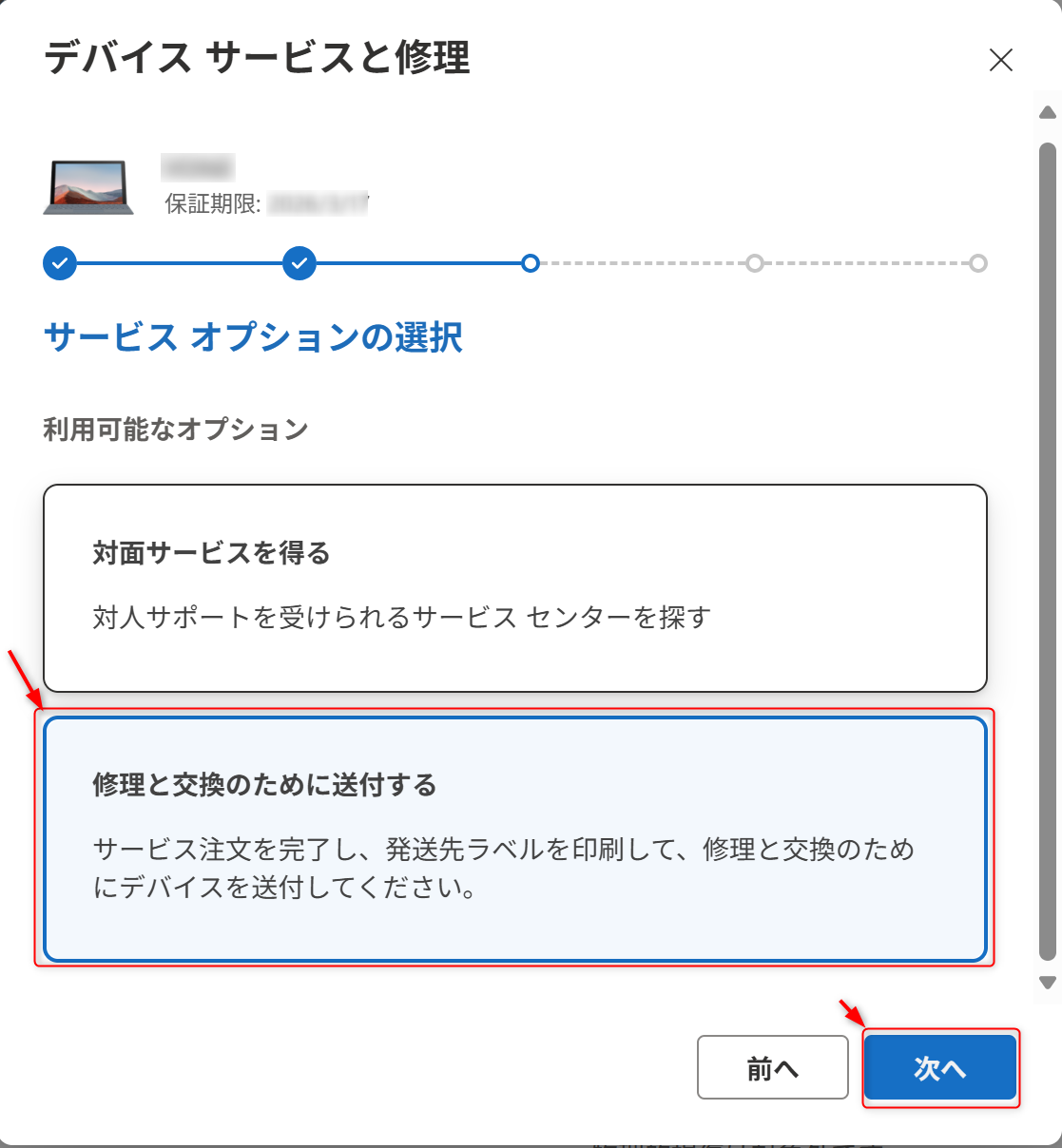Click the vertical scrollbar thumb
Viewport: 1062px width, 1148px height.
pos(1048,551)
